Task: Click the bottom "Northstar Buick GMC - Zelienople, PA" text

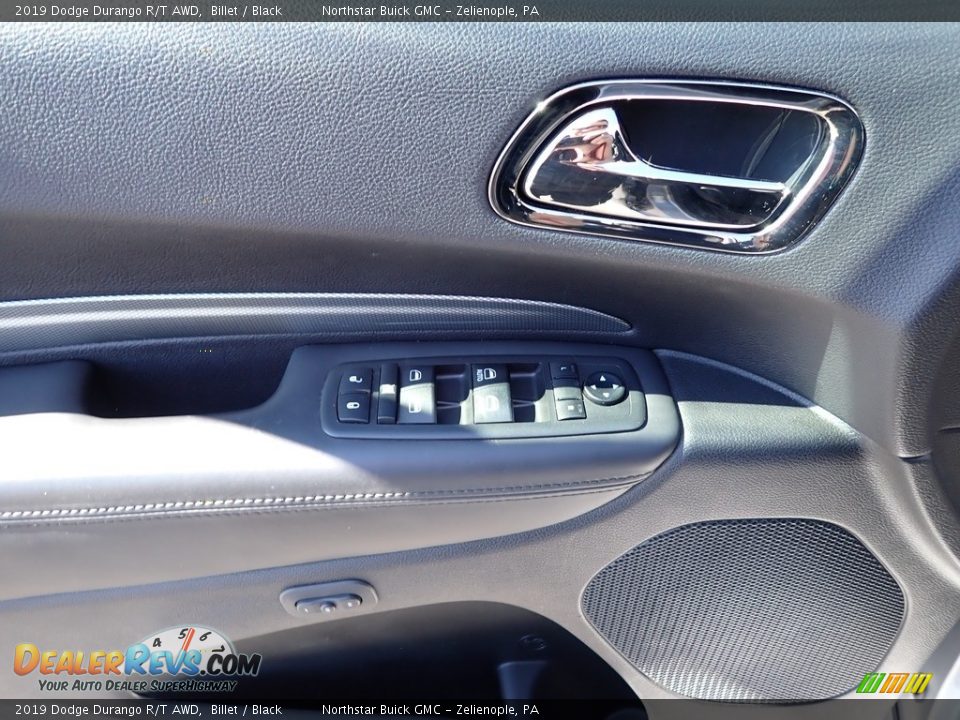Action: (x=430, y=710)
